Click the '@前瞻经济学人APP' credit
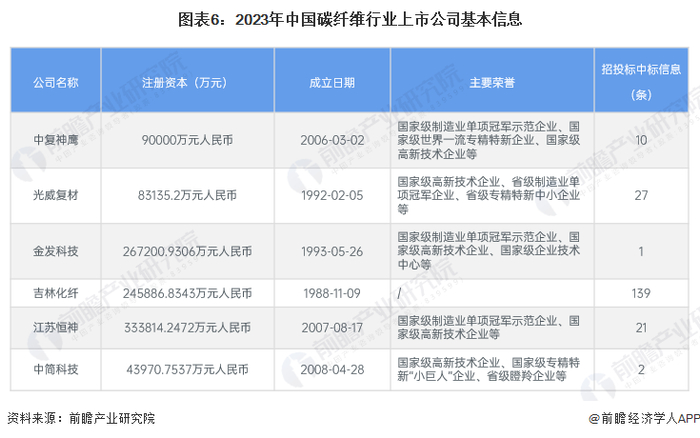700x438 pixels. [644, 418]
